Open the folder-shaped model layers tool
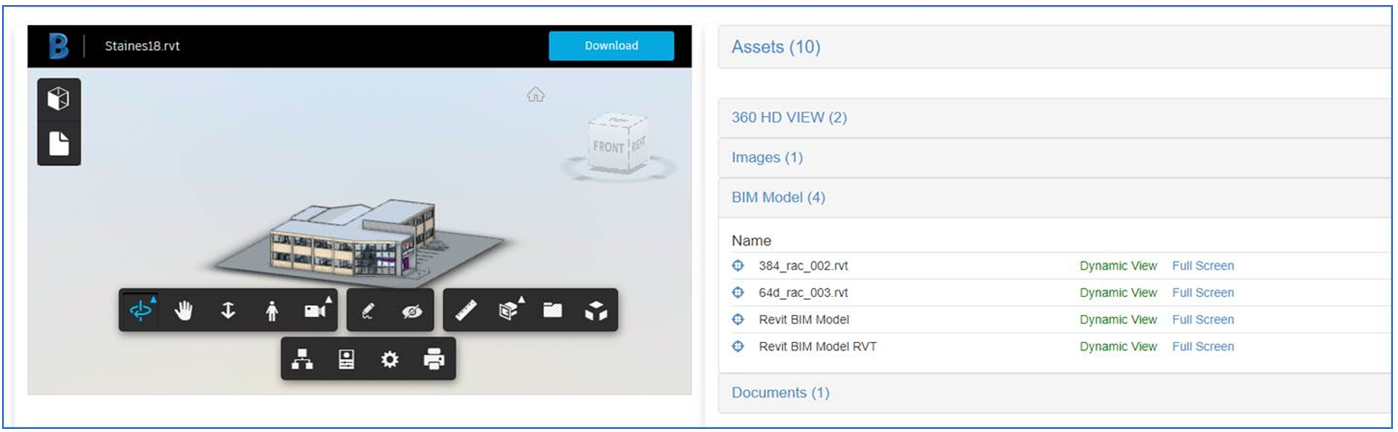1398x432 pixels. (553, 311)
